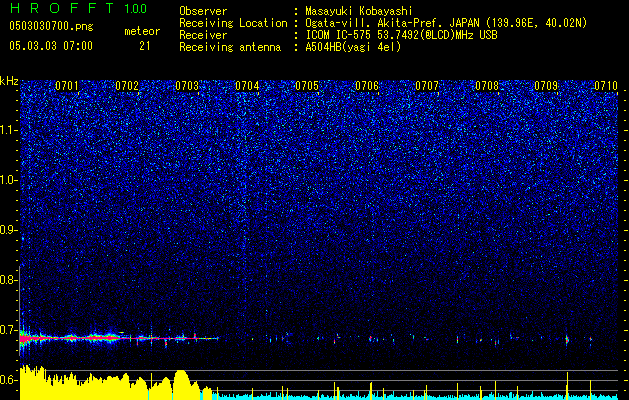The image size is (629, 400).
Task: Click the 1.1 frequency axis label
Action: point(9,130)
